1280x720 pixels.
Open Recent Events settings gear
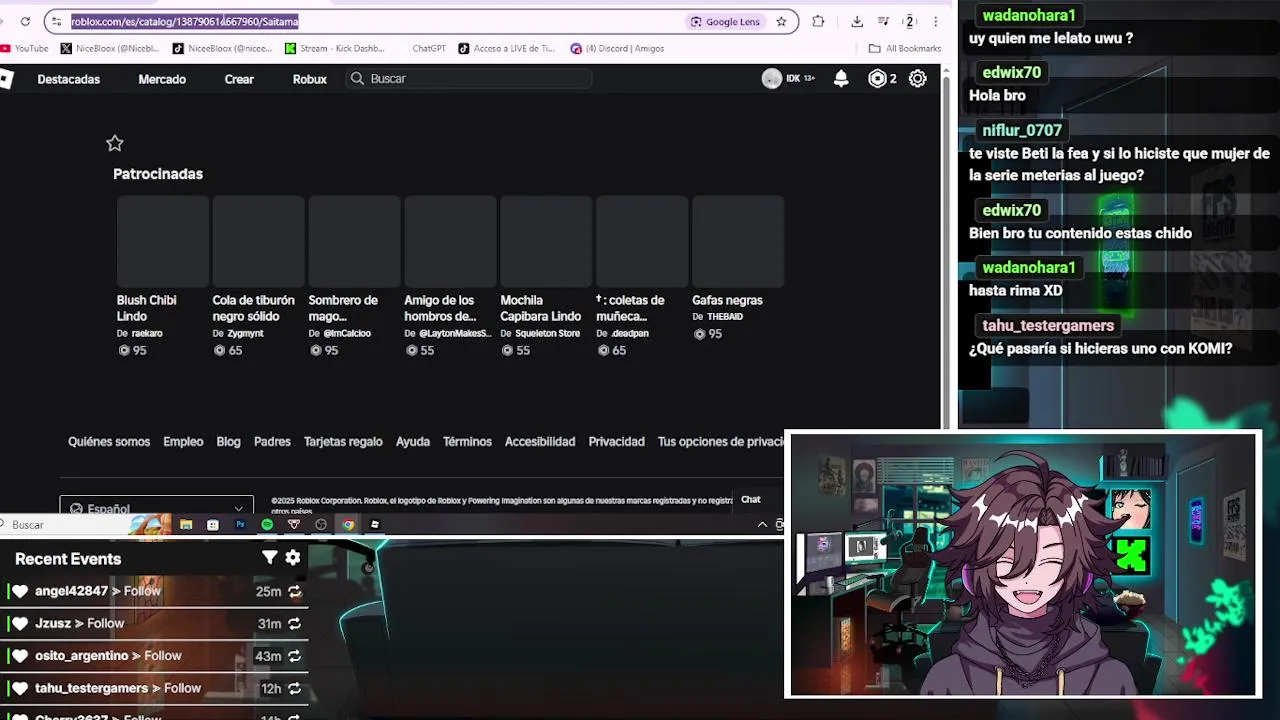click(x=293, y=558)
